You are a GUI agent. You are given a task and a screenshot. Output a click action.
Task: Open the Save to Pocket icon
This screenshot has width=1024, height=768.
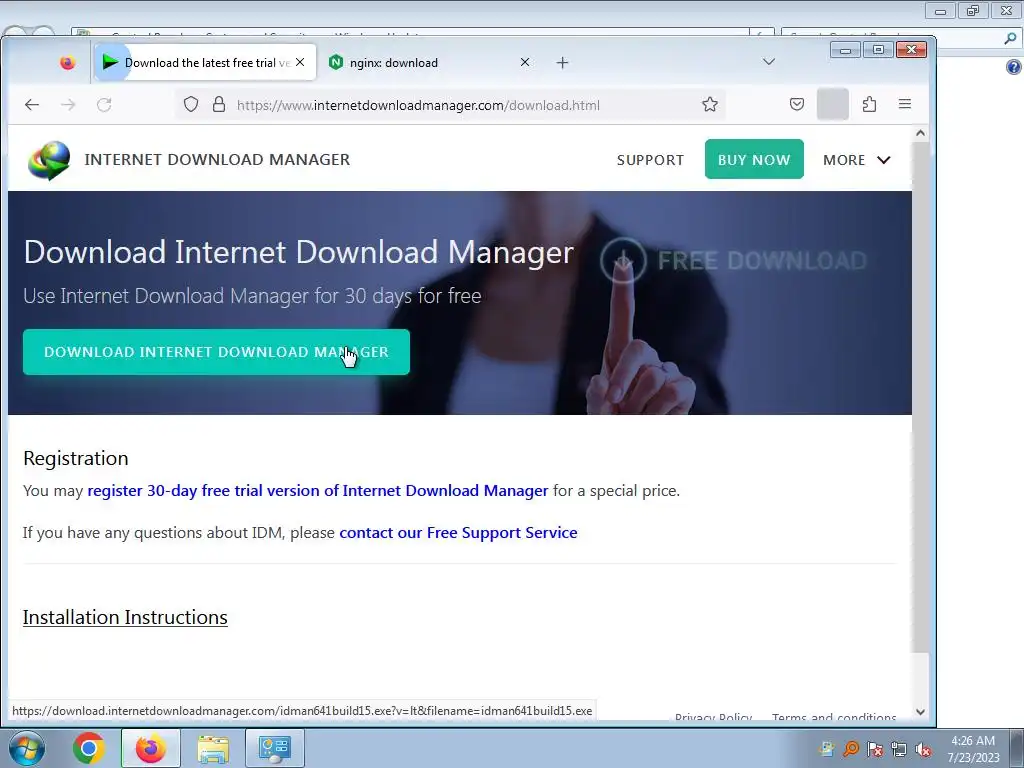[x=797, y=104]
